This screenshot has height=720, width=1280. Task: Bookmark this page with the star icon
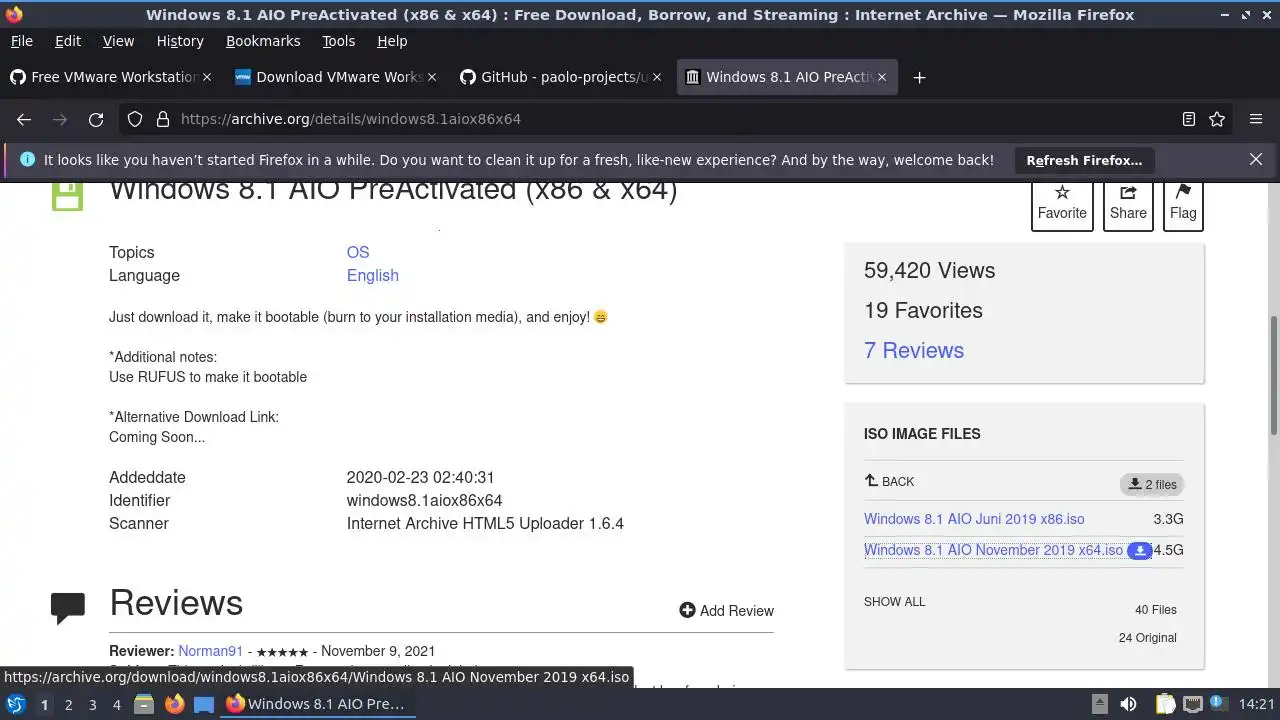tap(1217, 119)
